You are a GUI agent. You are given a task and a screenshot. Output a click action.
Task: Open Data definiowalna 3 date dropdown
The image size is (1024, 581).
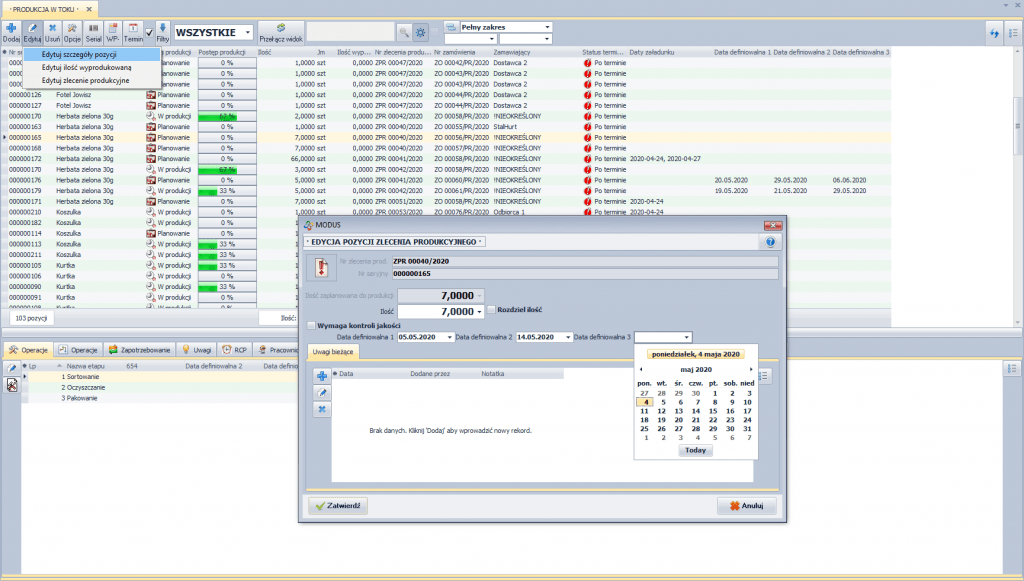(x=686, y=338)
